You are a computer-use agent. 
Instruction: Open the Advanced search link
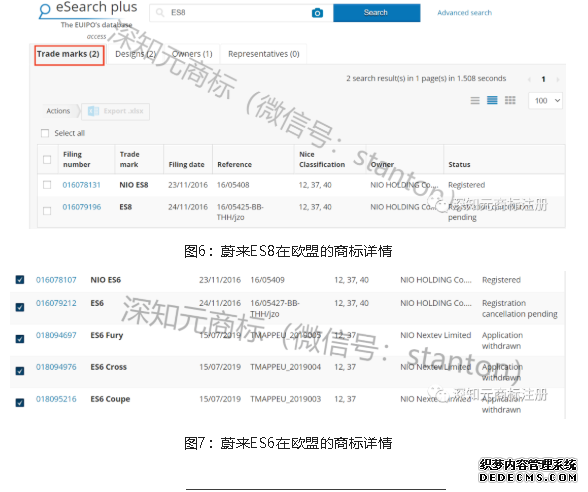[x=464, y=13]
